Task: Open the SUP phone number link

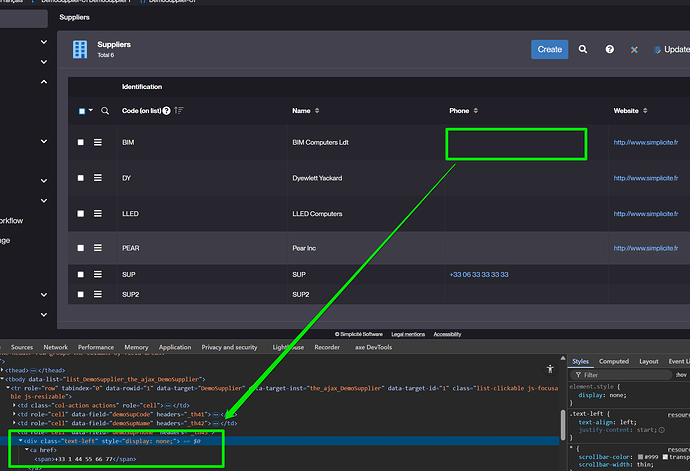Action: 479,274
